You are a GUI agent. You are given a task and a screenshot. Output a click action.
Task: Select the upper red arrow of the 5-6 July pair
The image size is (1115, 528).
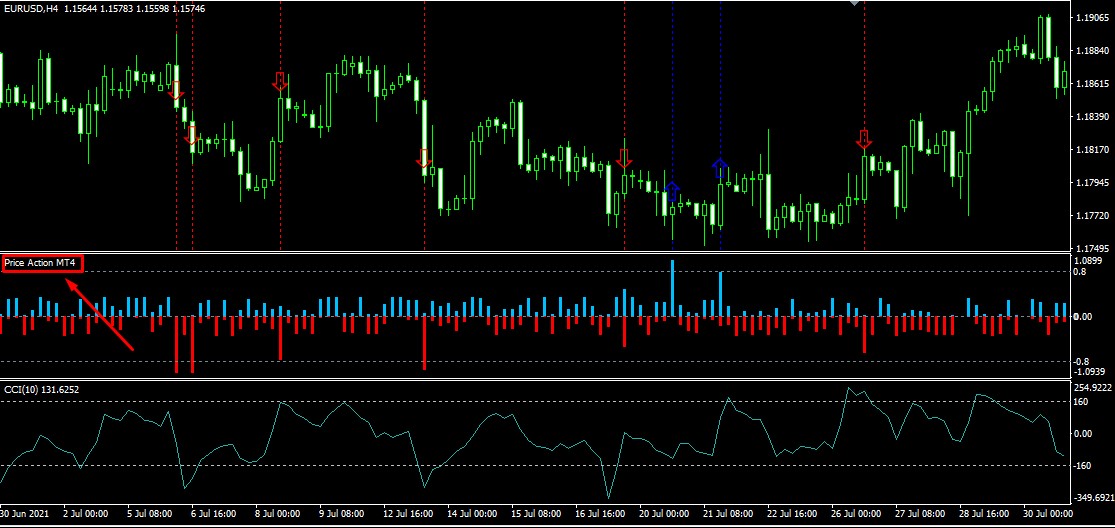click(x=176, y=91)
